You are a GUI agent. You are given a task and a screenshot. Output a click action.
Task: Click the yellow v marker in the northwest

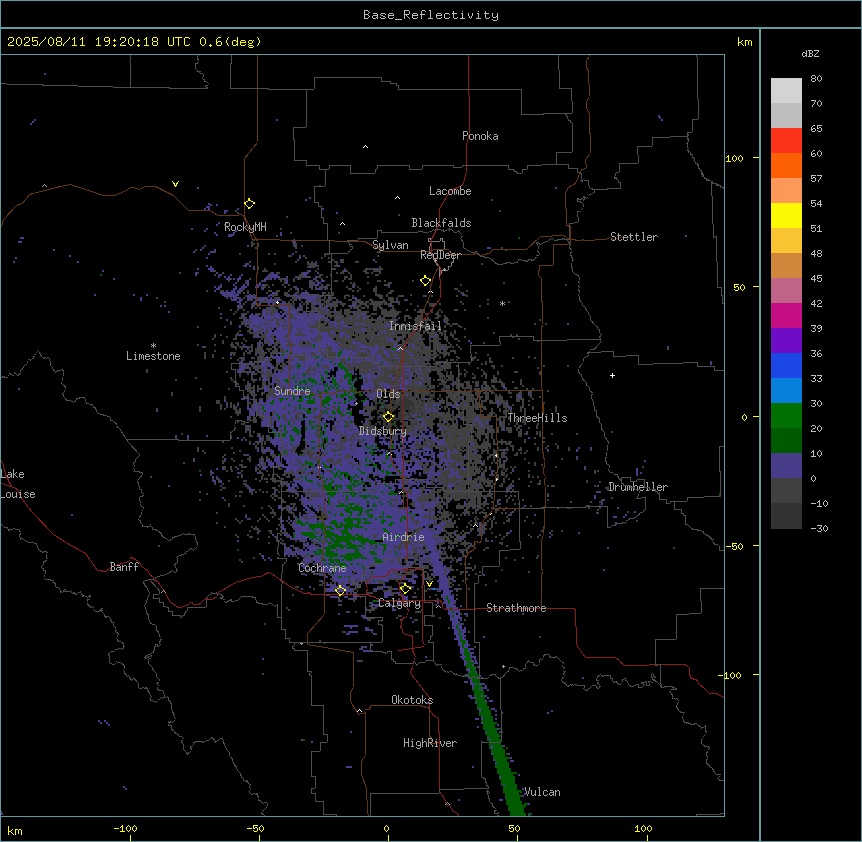[175, 184]
